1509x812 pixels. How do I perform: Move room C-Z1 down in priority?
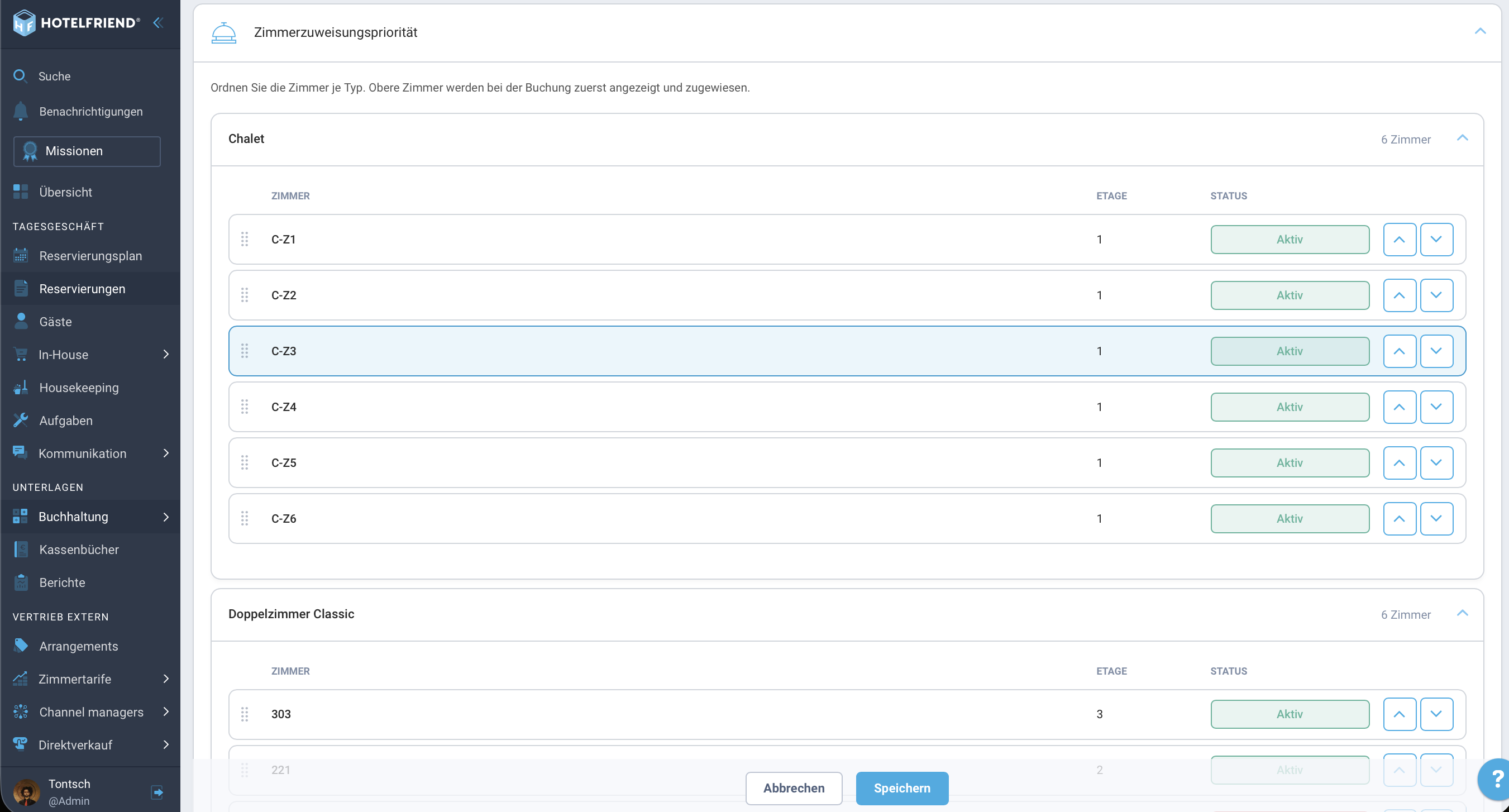click(x=1436, y=240)
